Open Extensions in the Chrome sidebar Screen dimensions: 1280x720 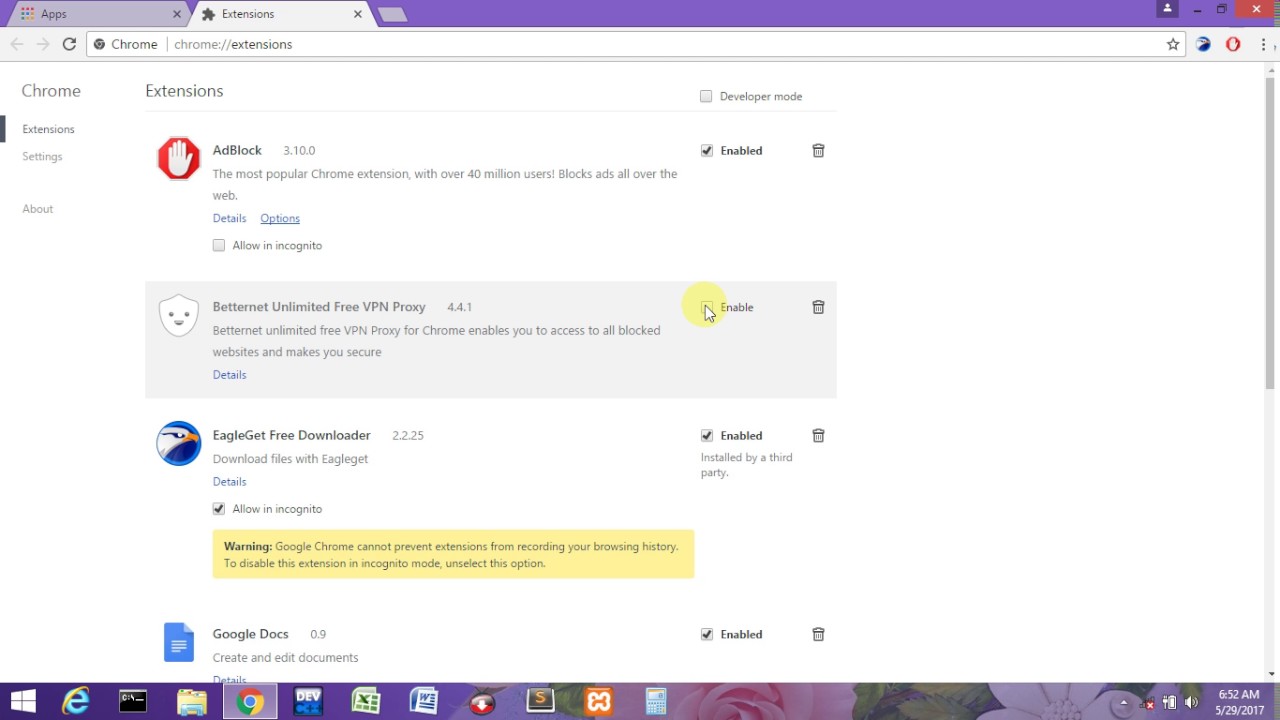click(x=48, y=129)
